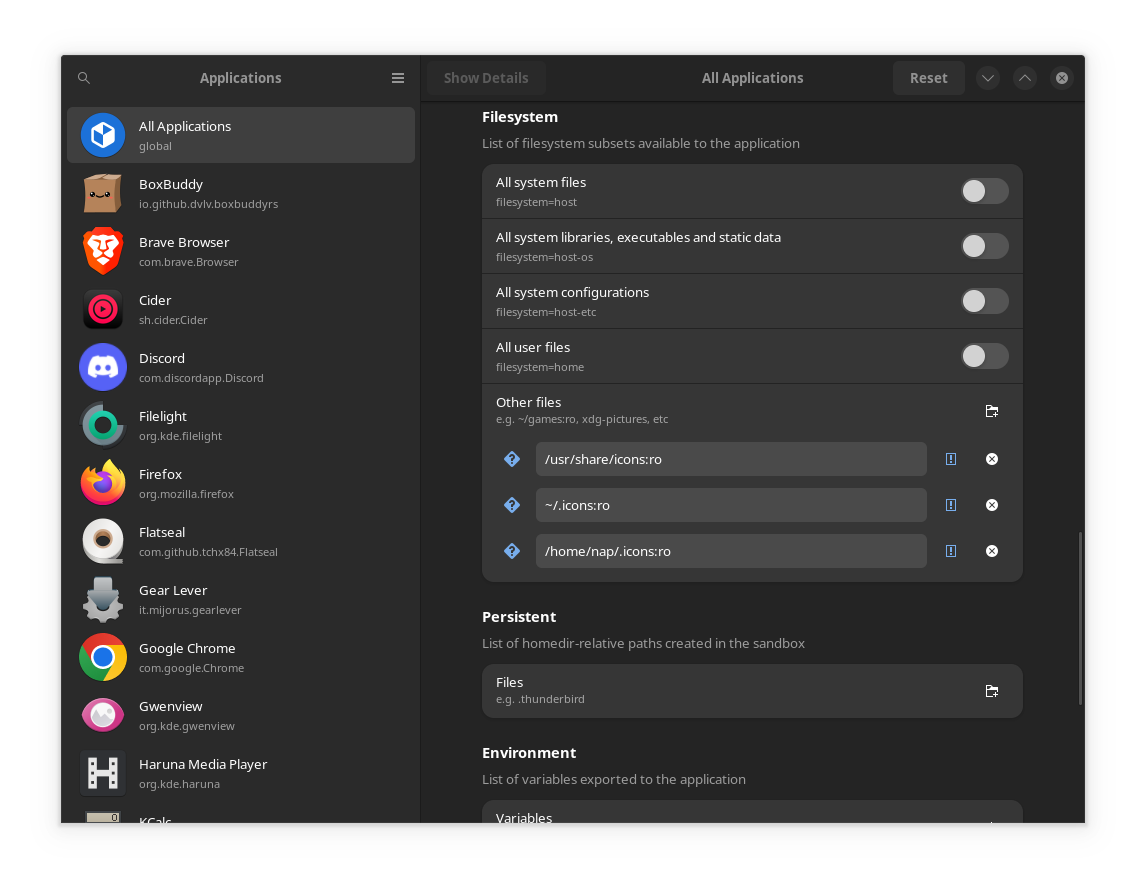Select the All Applications icon
The height and width of the screenshot is (890, 1146).
click(x=103, y=135)
